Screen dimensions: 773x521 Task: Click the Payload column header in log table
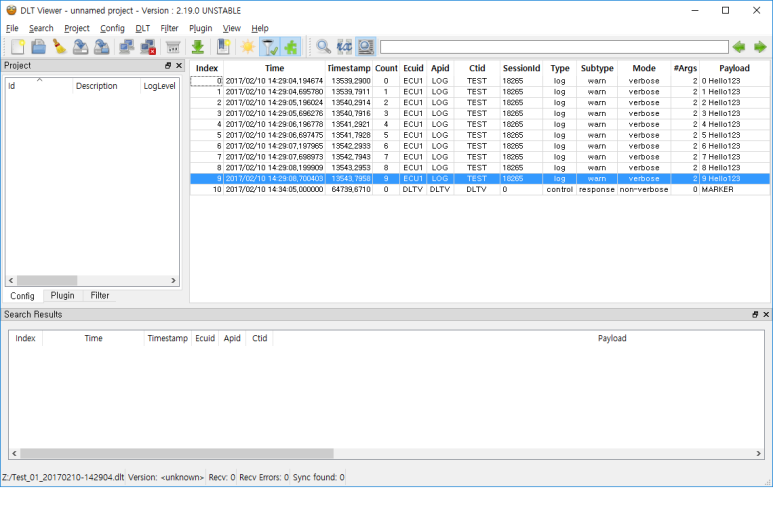(x=733, y=68)
